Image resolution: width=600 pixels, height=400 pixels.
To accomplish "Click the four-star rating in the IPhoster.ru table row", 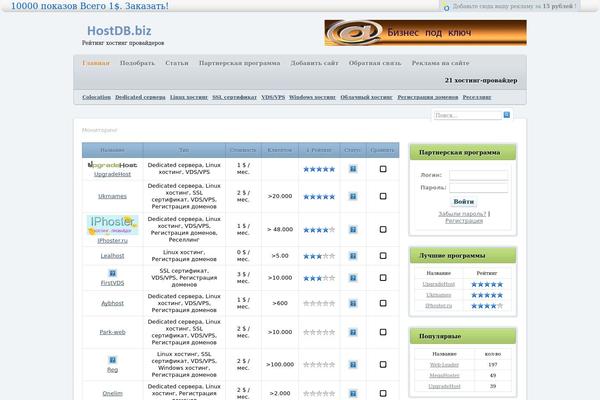I will [x=319, y=230].
